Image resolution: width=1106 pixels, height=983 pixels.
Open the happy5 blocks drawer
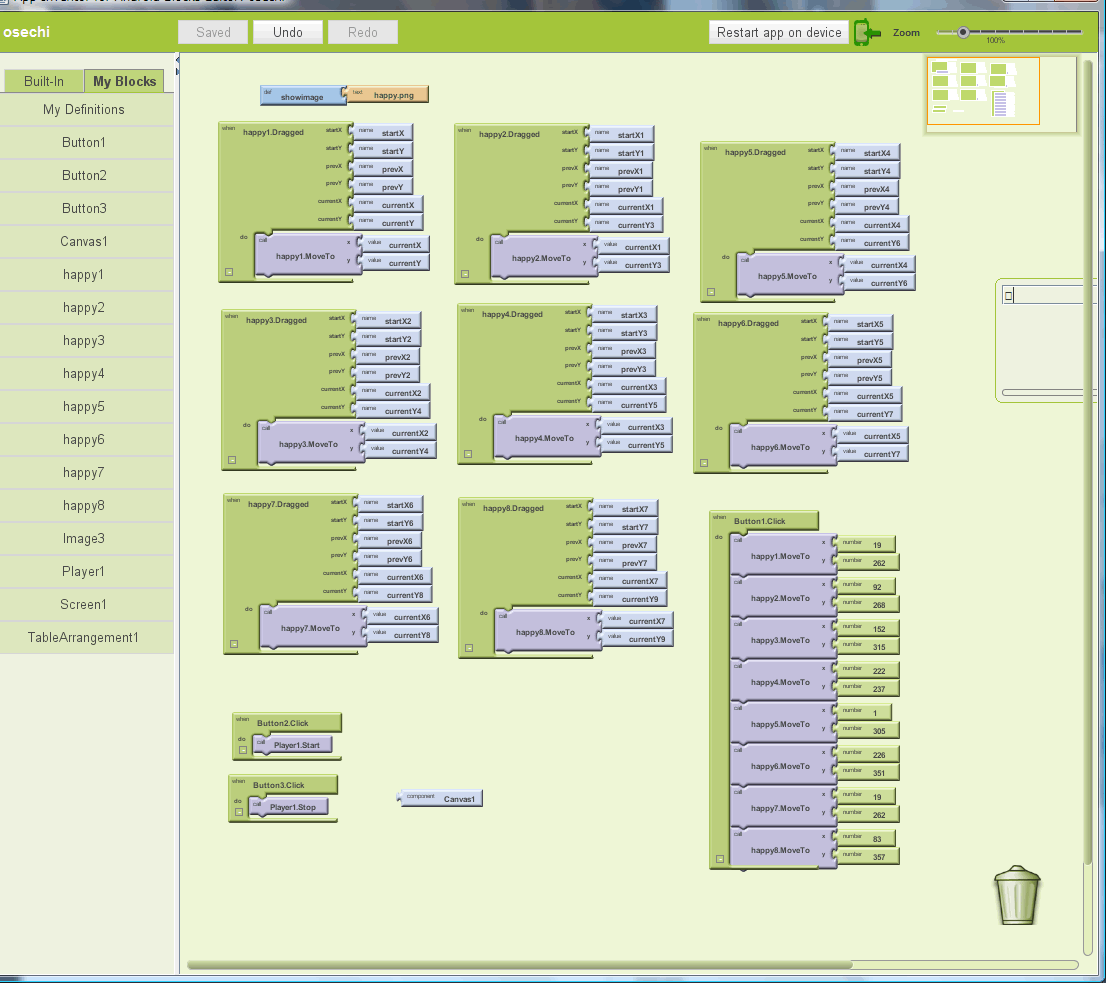[x=84, y=407]
